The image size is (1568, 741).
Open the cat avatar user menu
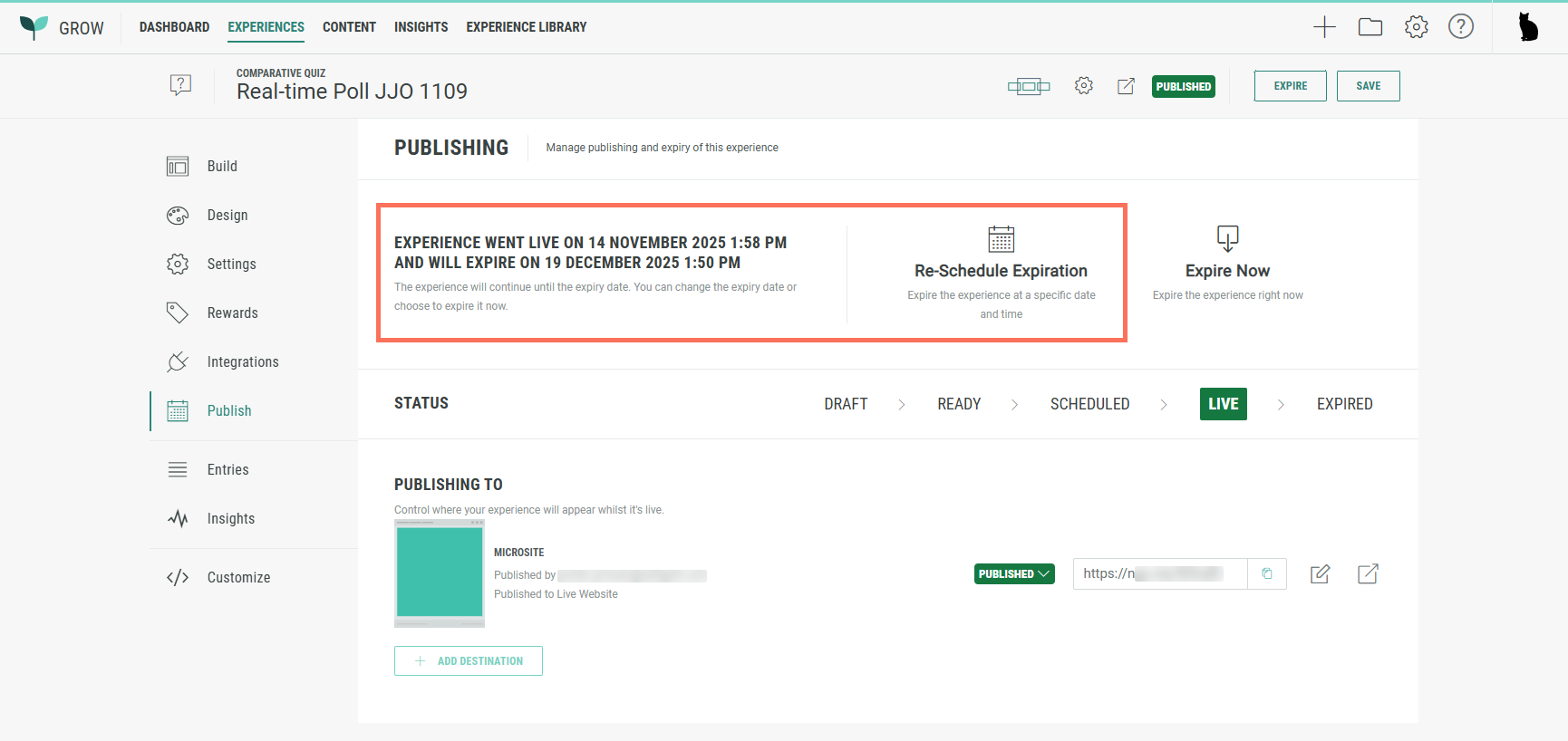[1528, 27]
